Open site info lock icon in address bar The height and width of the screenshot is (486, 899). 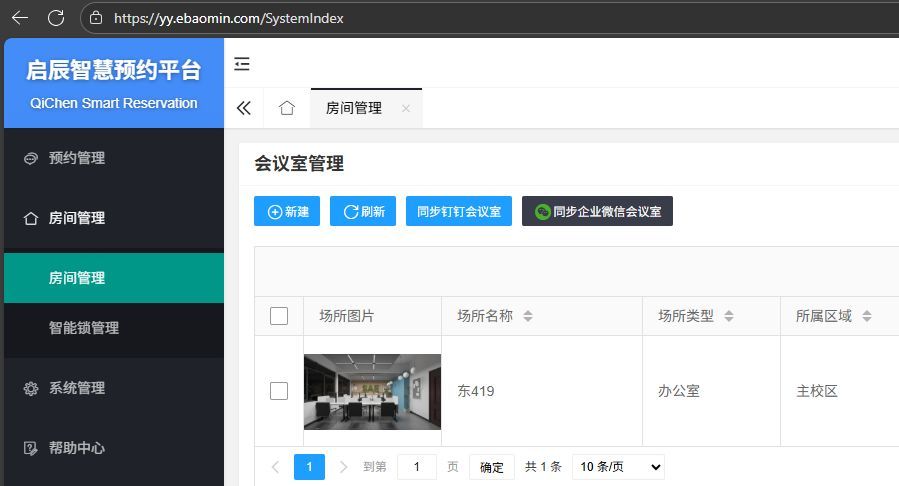96,18
